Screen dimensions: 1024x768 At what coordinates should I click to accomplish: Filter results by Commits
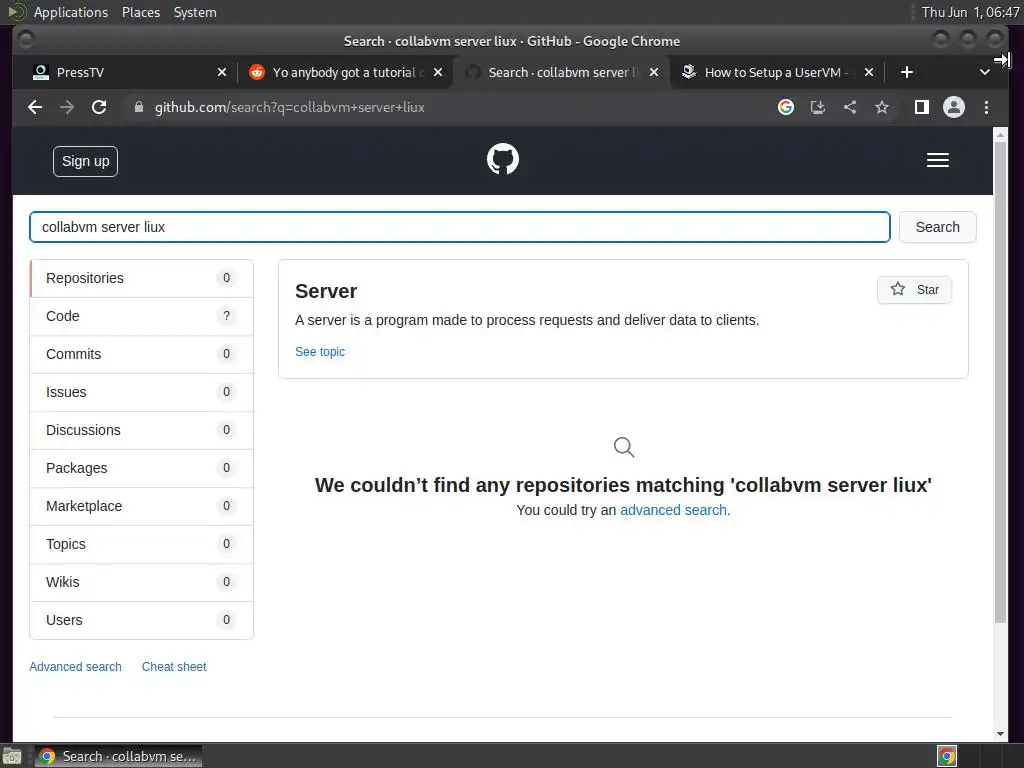coord(142,354)
